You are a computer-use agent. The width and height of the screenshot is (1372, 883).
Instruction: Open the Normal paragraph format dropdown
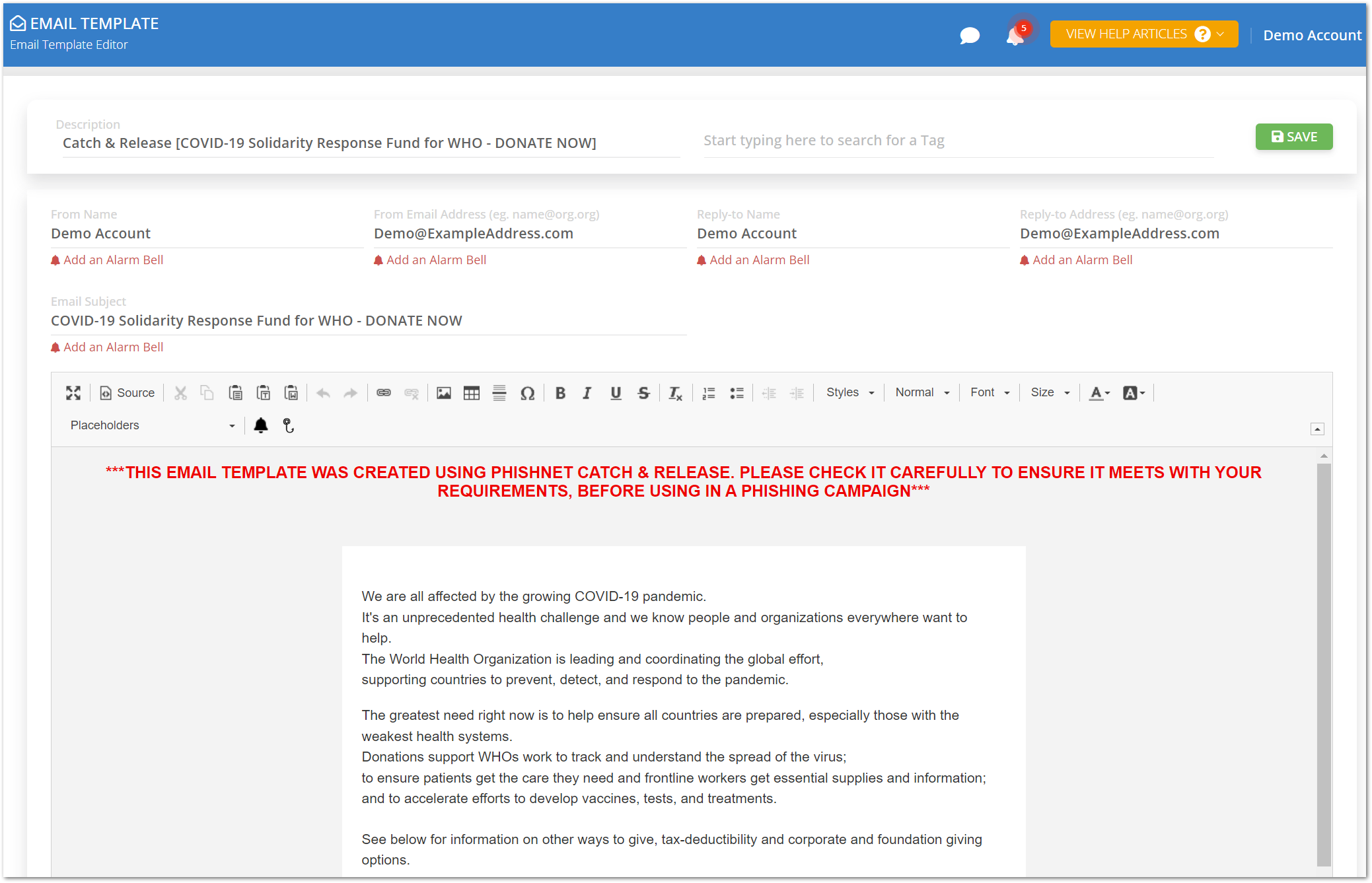pyautogui.click(x=922, y=392)
